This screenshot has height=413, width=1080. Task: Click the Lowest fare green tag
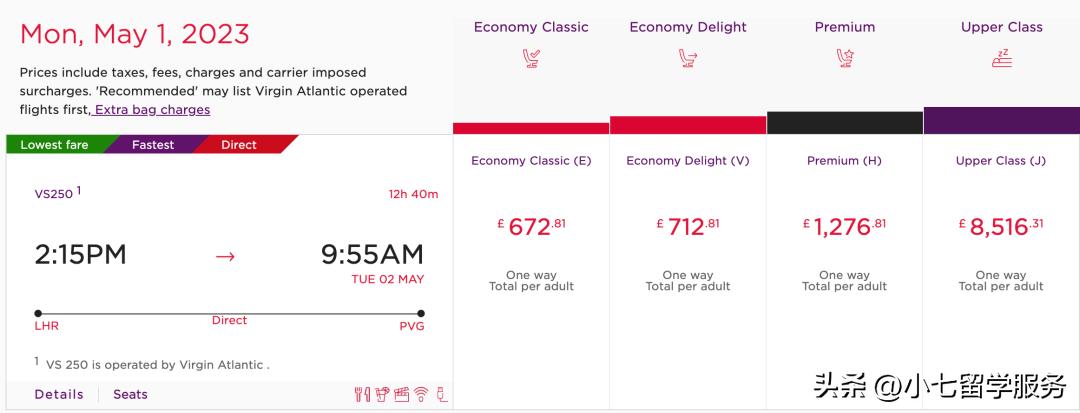[x=55, y=145]
